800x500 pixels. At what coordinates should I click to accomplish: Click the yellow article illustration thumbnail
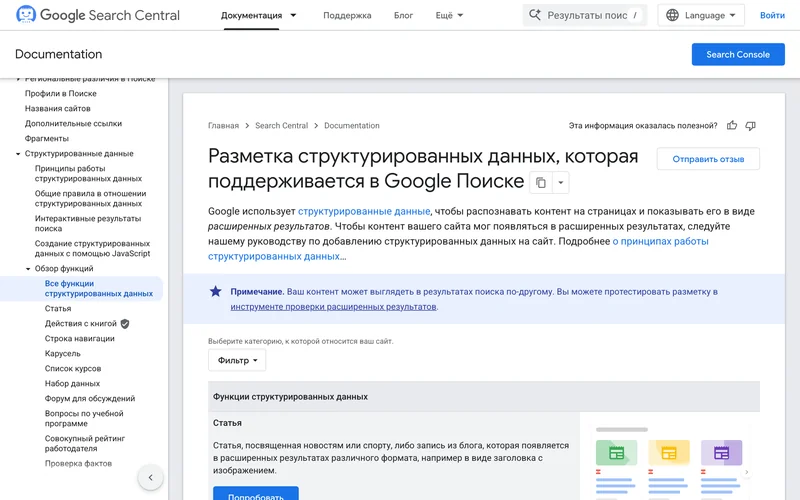(x=669, y=453)
